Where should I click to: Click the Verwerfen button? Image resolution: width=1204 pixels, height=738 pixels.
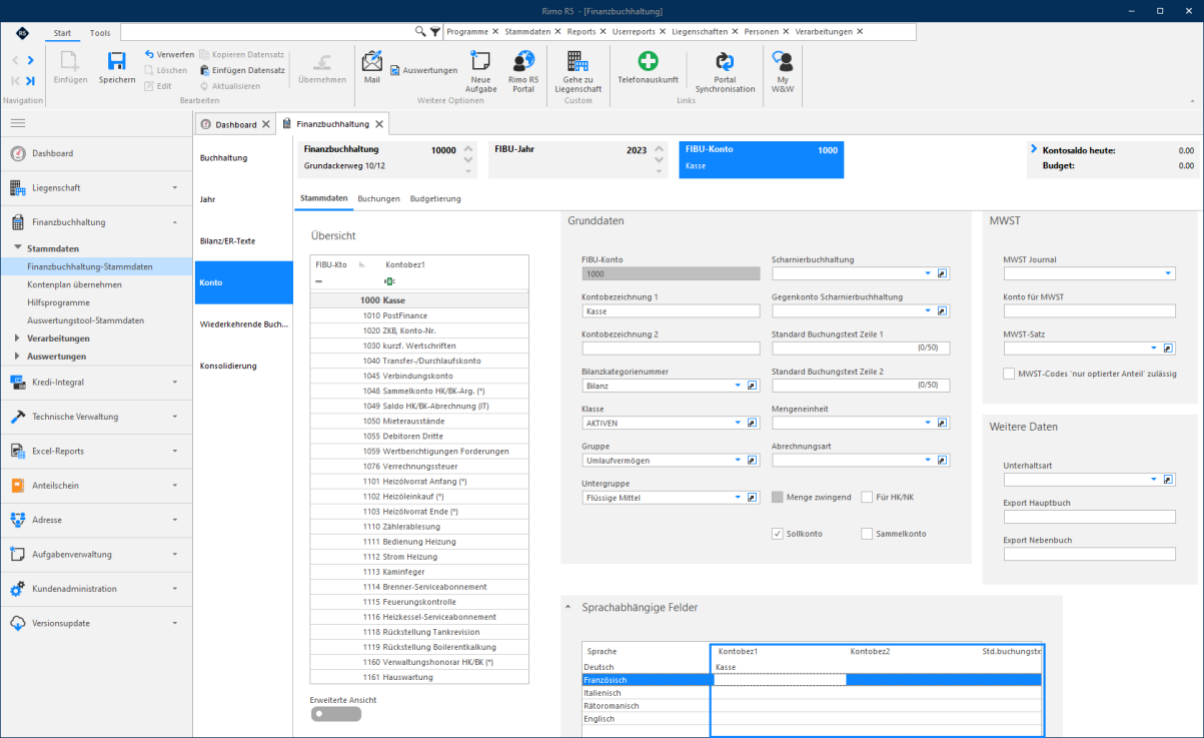point(169,55)
